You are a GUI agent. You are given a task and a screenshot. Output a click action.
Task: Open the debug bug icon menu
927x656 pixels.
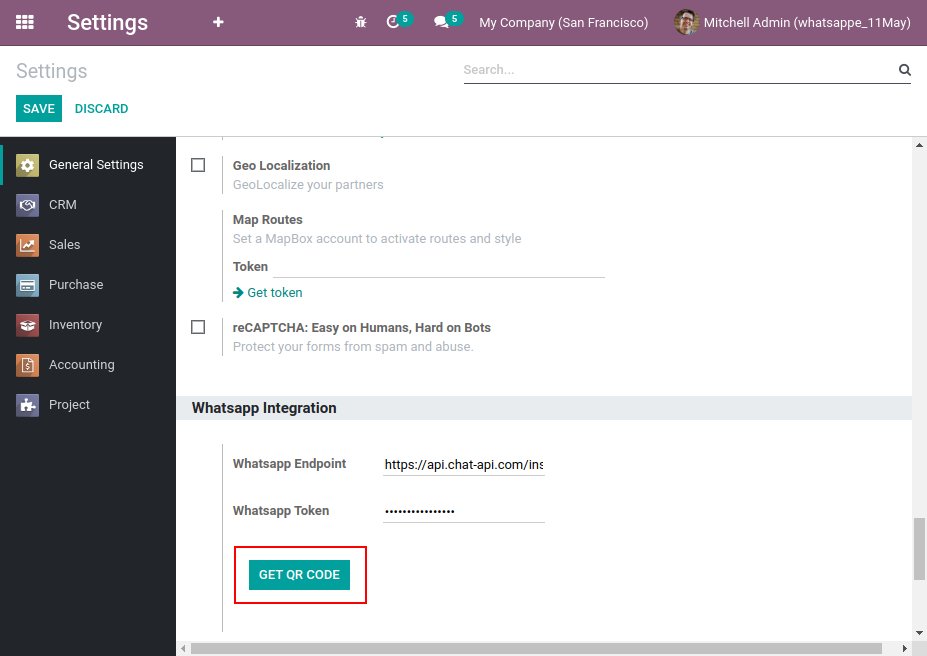(x=361, y=22)
